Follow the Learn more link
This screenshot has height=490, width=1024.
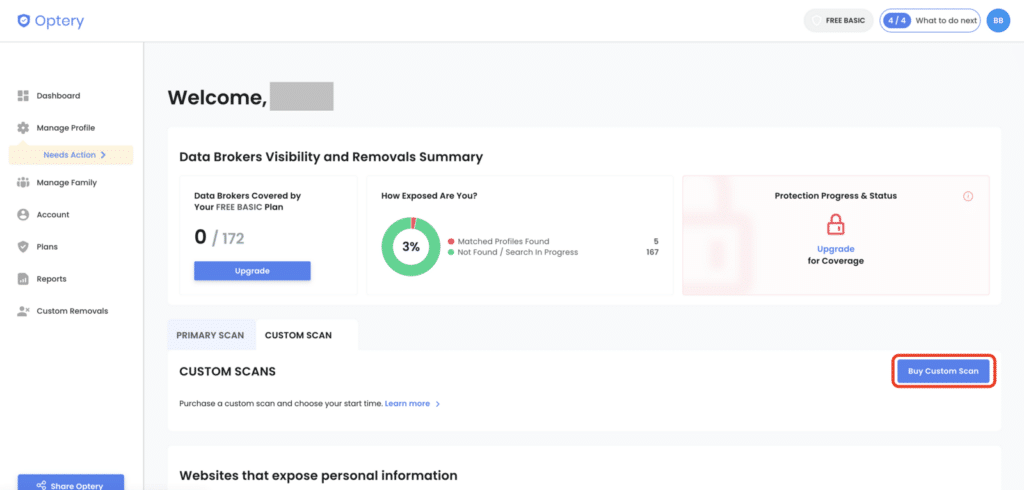click(407, 404)
